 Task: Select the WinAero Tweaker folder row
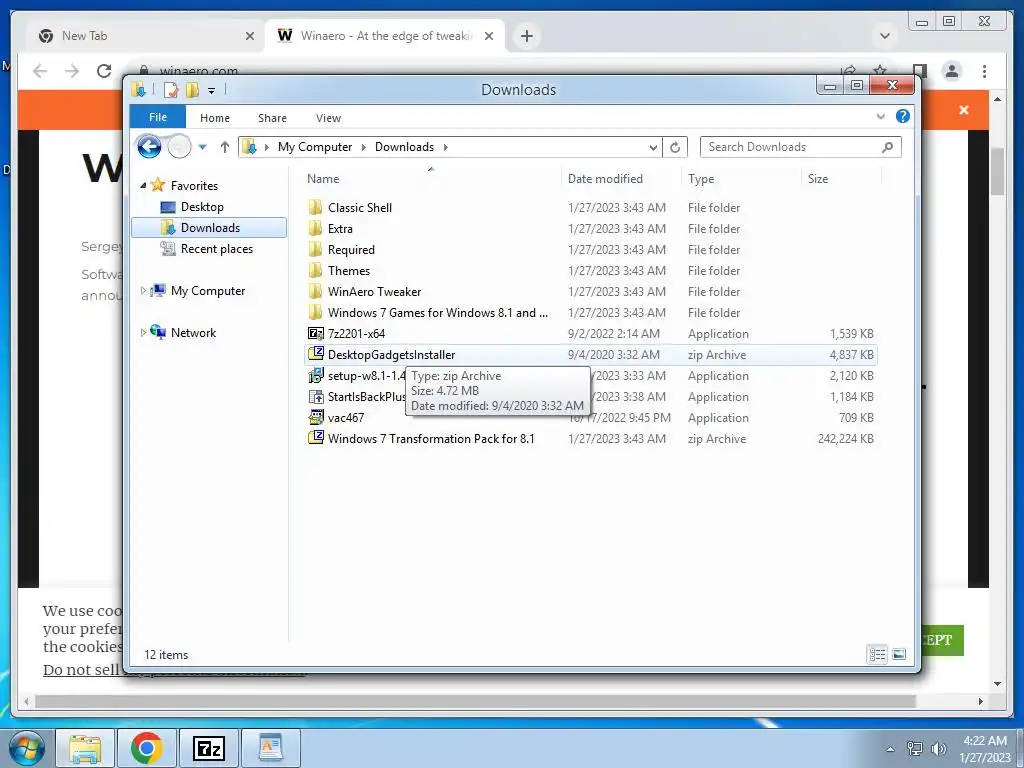coord(591,291)
